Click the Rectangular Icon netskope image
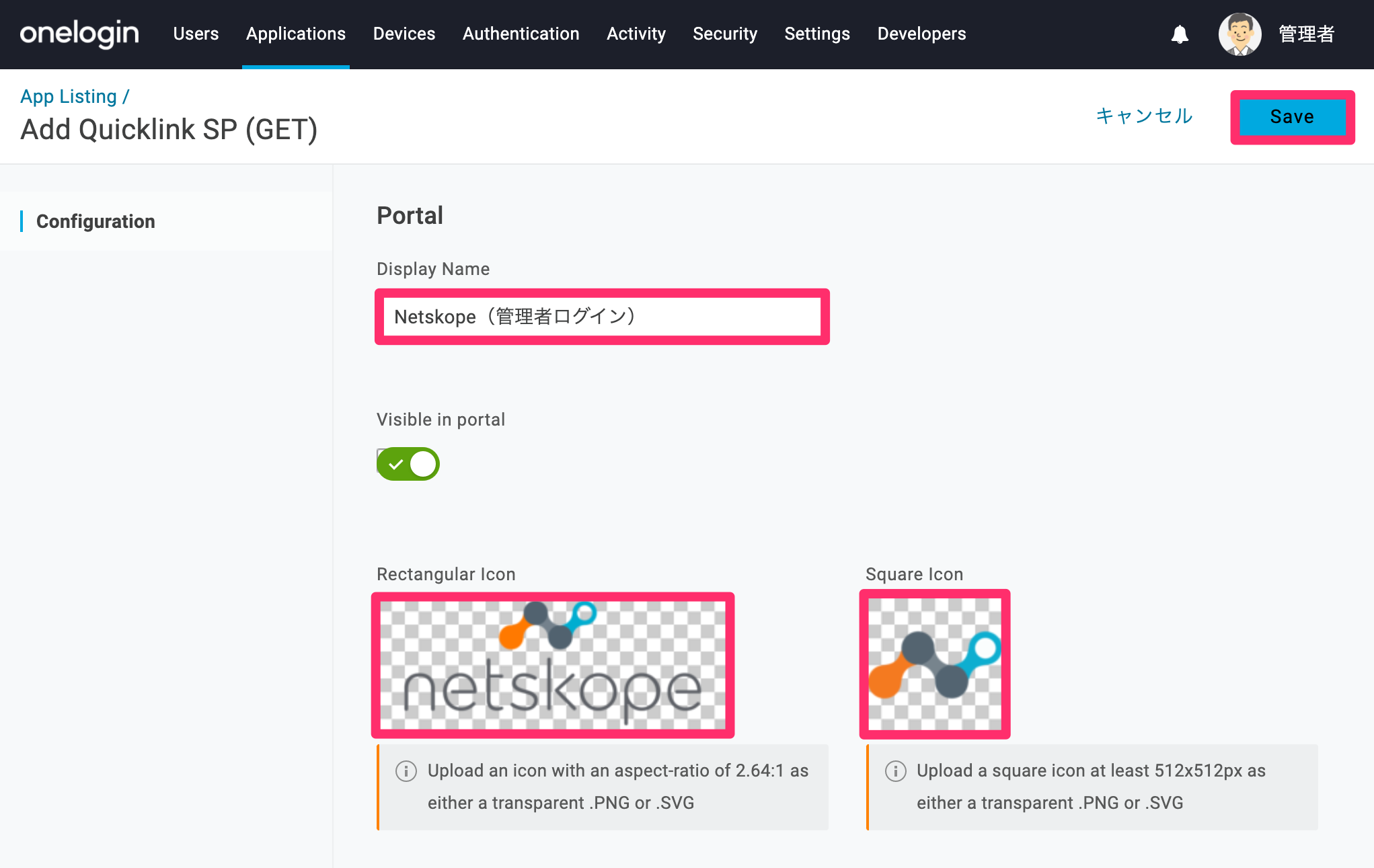 click(x=553, y=665)
